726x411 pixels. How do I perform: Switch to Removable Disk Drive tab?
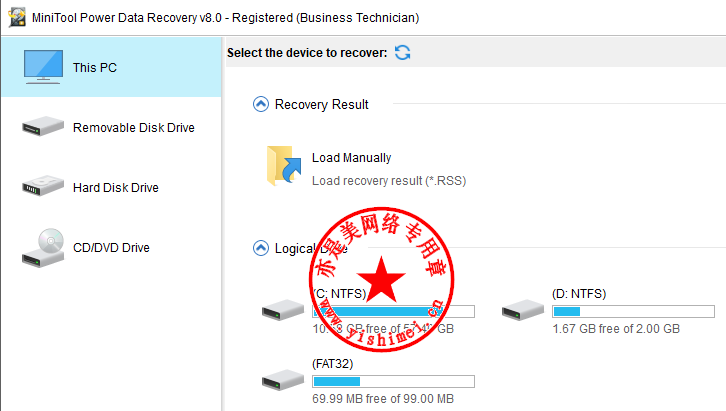111,127
